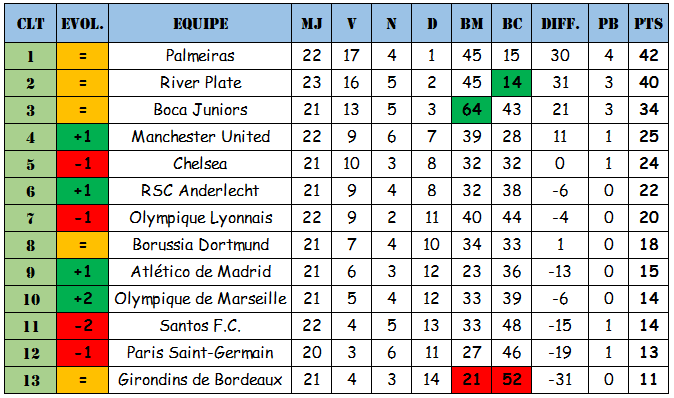Click the green highlighted 14 BC cell
Image resolution: width=674 pixels, height=398 pixels.
pos(512,83)
